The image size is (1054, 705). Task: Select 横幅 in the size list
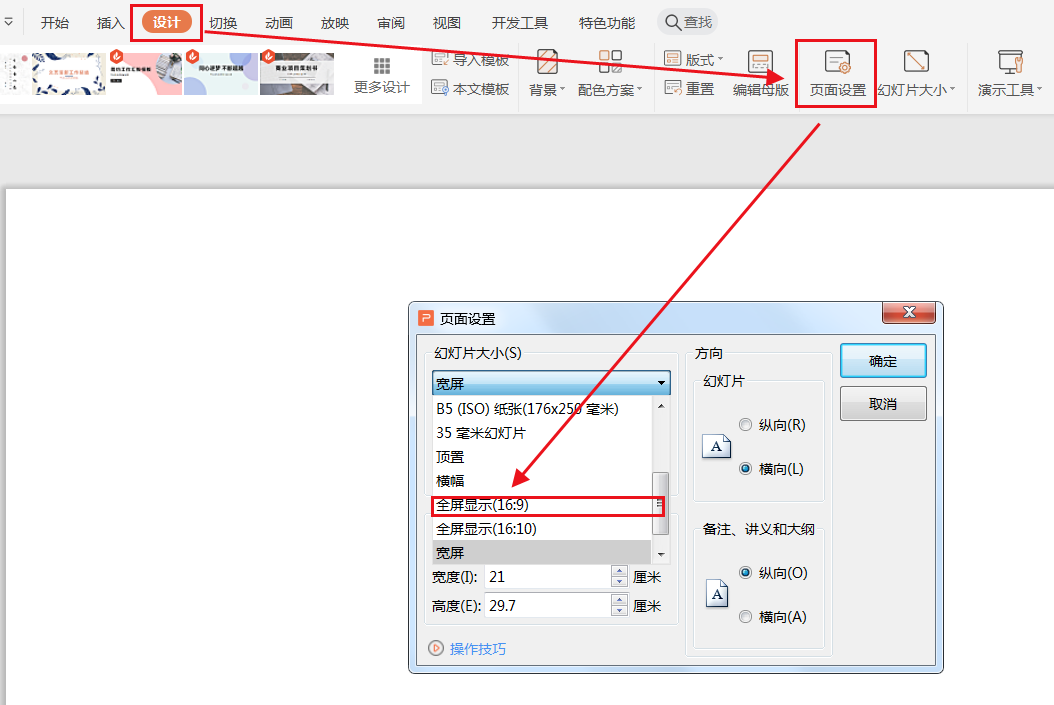542,481
